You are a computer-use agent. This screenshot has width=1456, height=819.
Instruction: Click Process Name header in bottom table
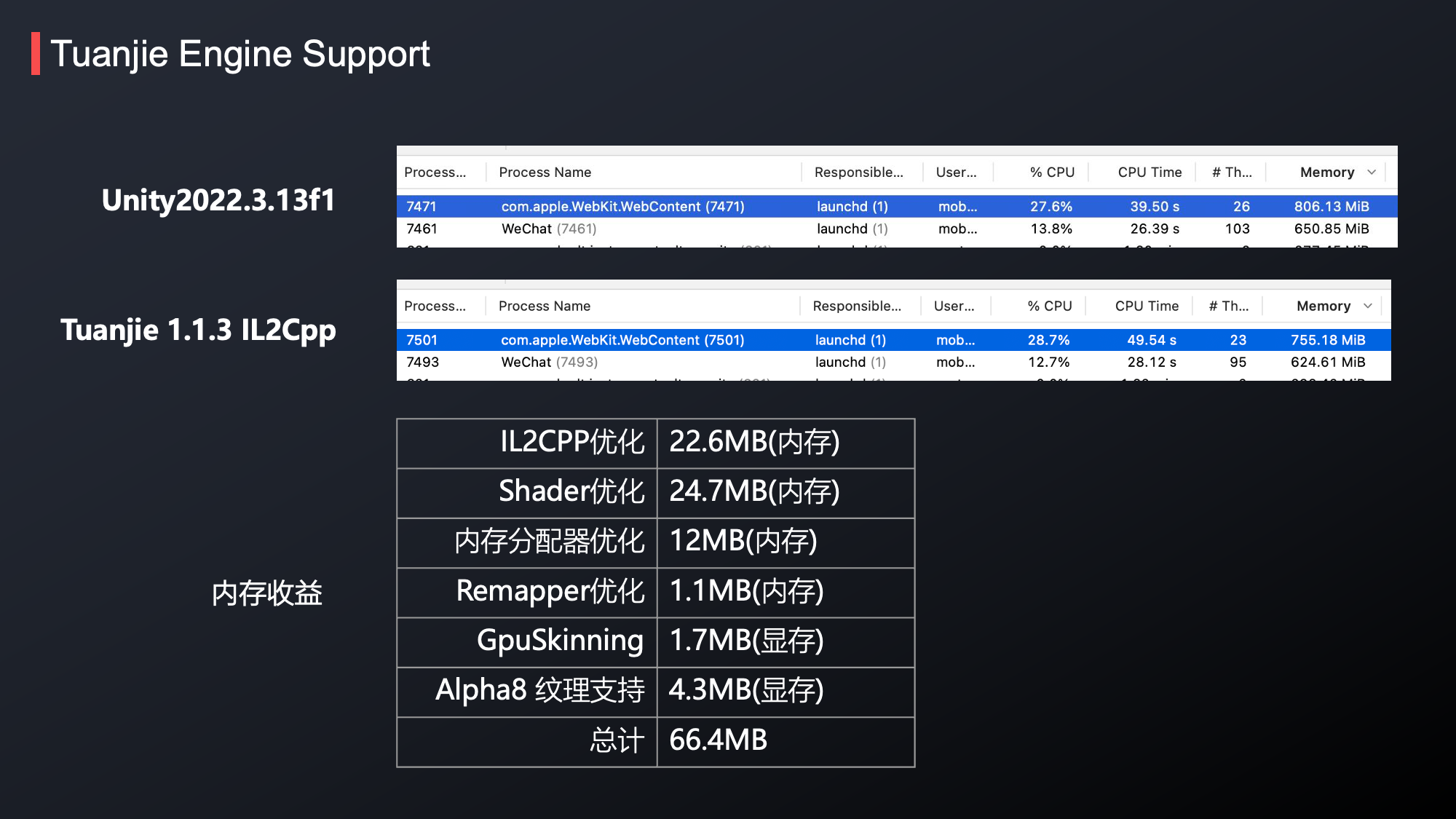[x=544, y=306]
